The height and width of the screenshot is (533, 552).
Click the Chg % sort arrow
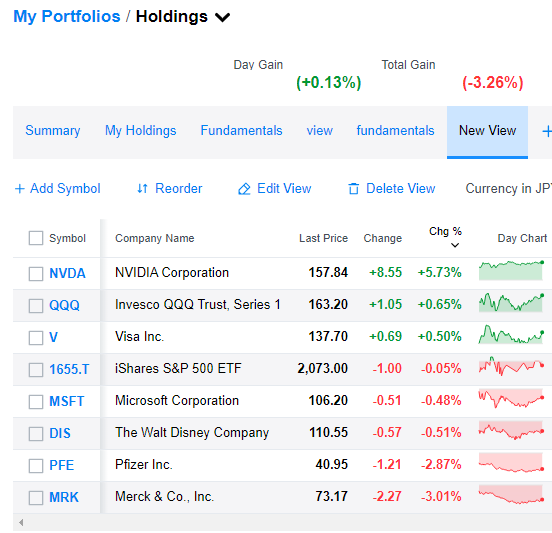coord(455,245)
